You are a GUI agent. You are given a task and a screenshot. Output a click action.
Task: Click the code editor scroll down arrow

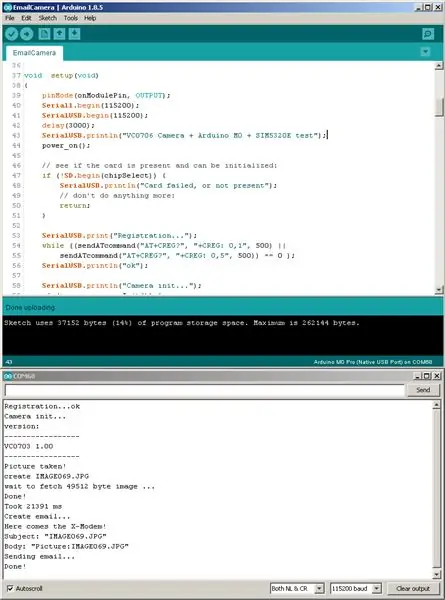439,290
